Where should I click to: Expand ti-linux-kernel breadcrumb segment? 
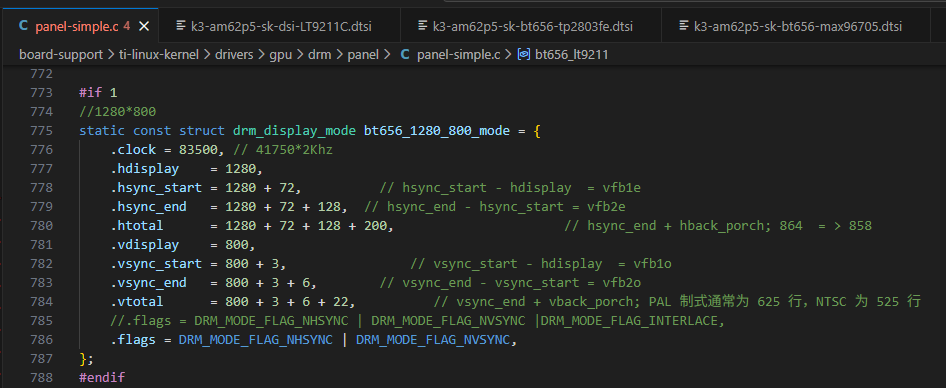(158, 55)
